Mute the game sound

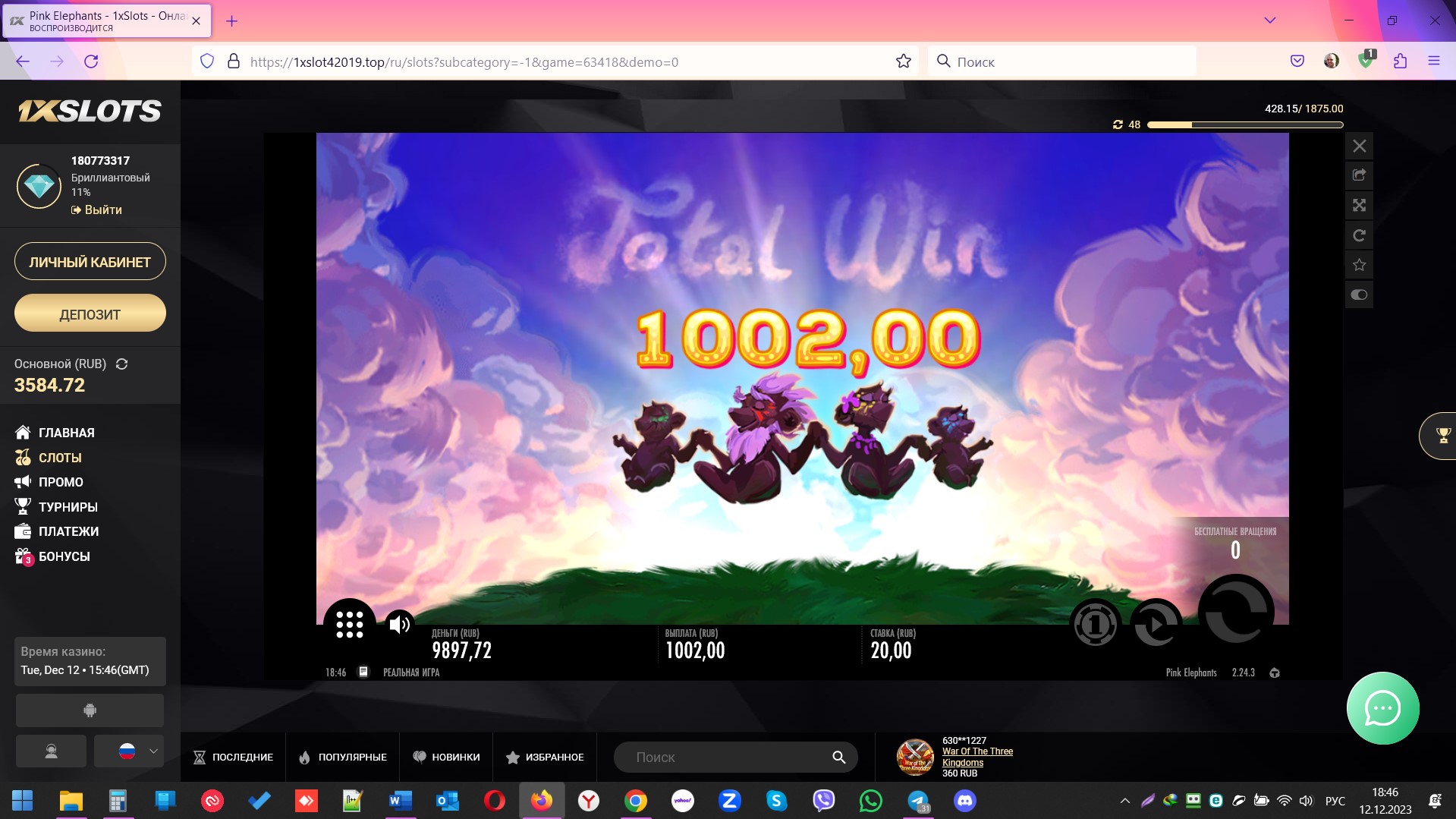(x=399, y=624)
